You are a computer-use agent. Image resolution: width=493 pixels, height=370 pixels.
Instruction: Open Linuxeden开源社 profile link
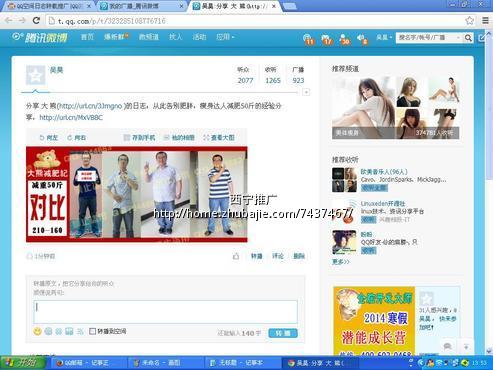pos(383,203)
